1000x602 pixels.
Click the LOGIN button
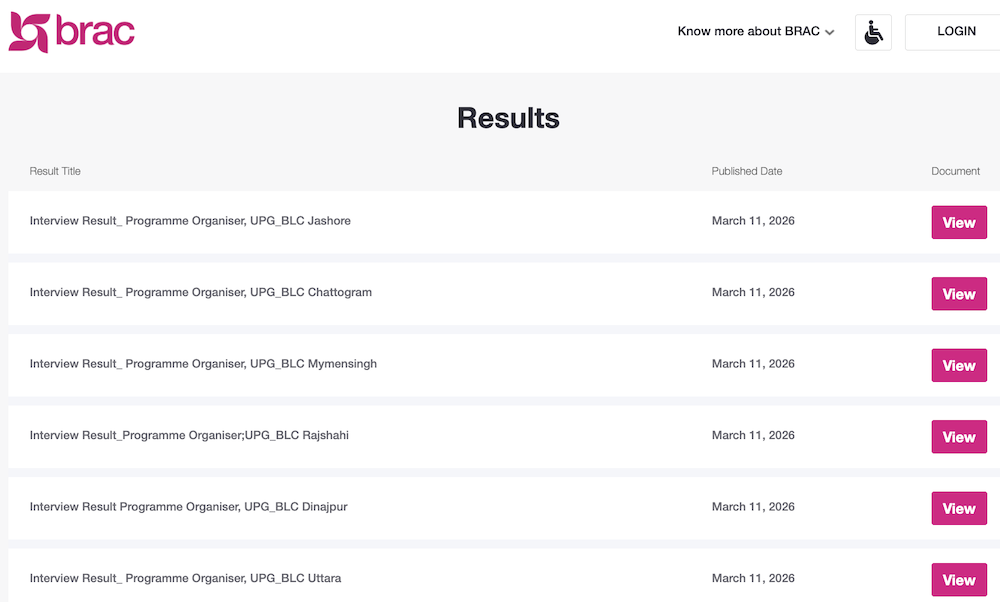(955, 31)
